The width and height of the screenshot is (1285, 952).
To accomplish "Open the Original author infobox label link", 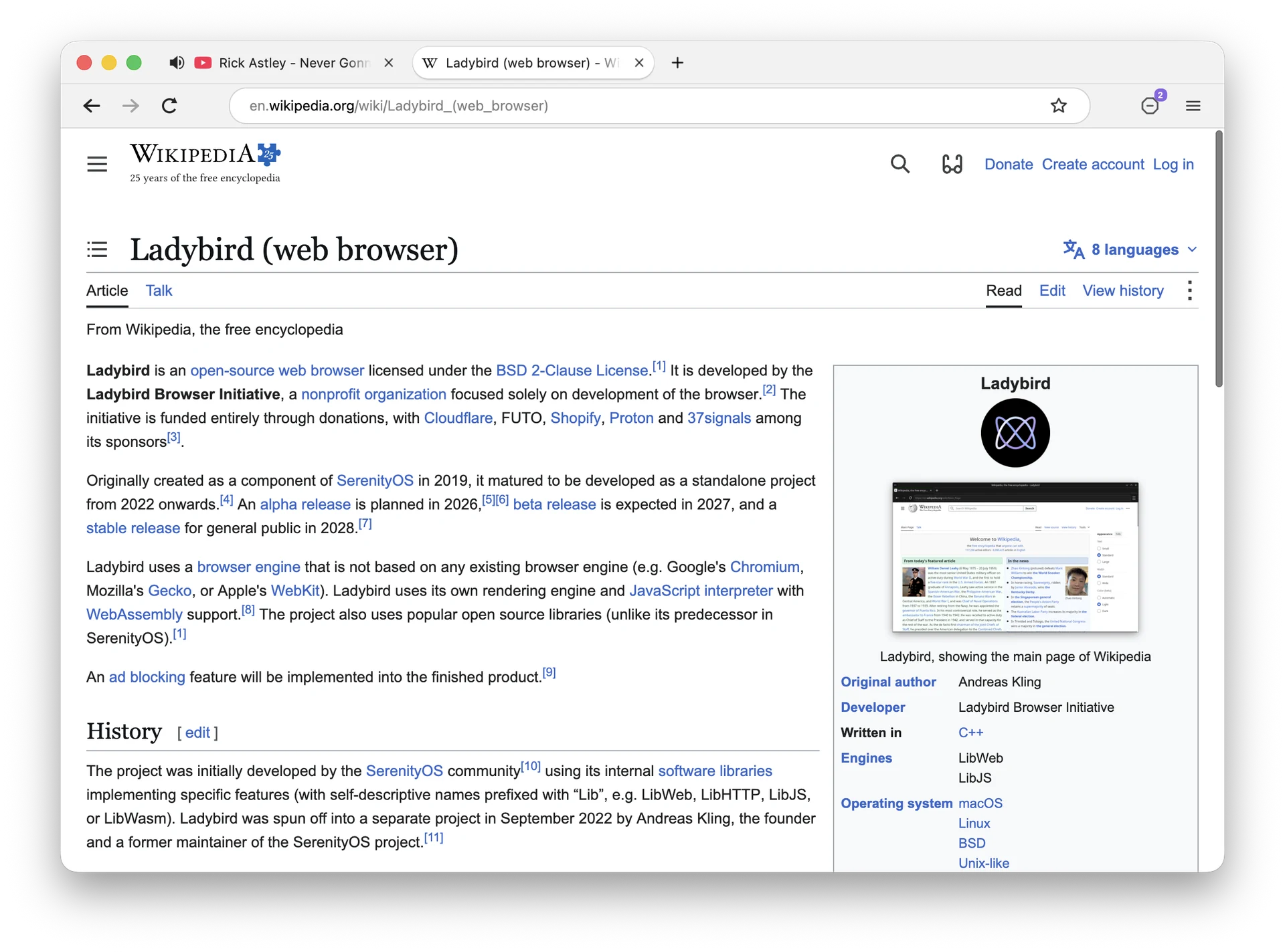I will coord(888,682).
